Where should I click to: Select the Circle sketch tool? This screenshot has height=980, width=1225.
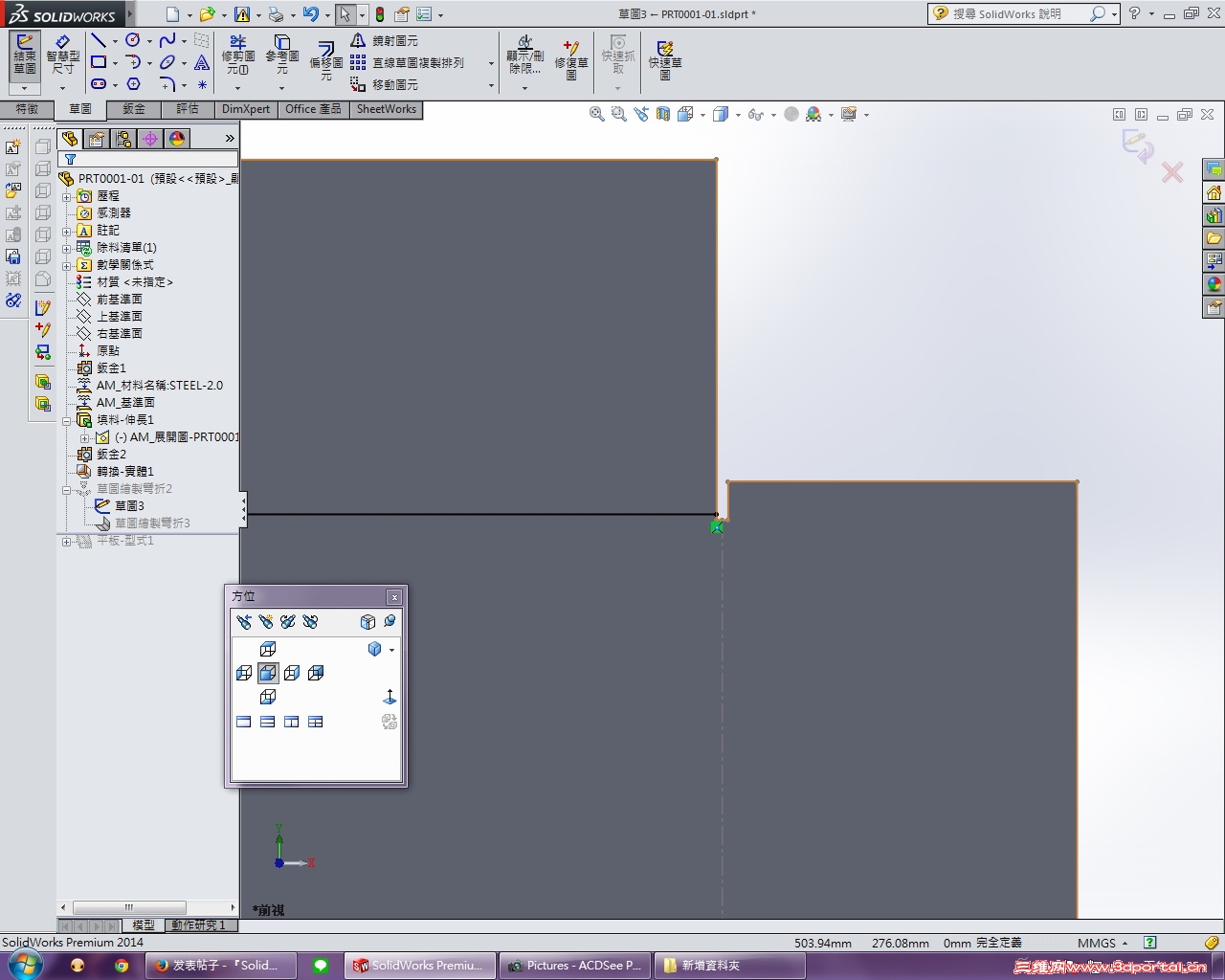[133, 40]
